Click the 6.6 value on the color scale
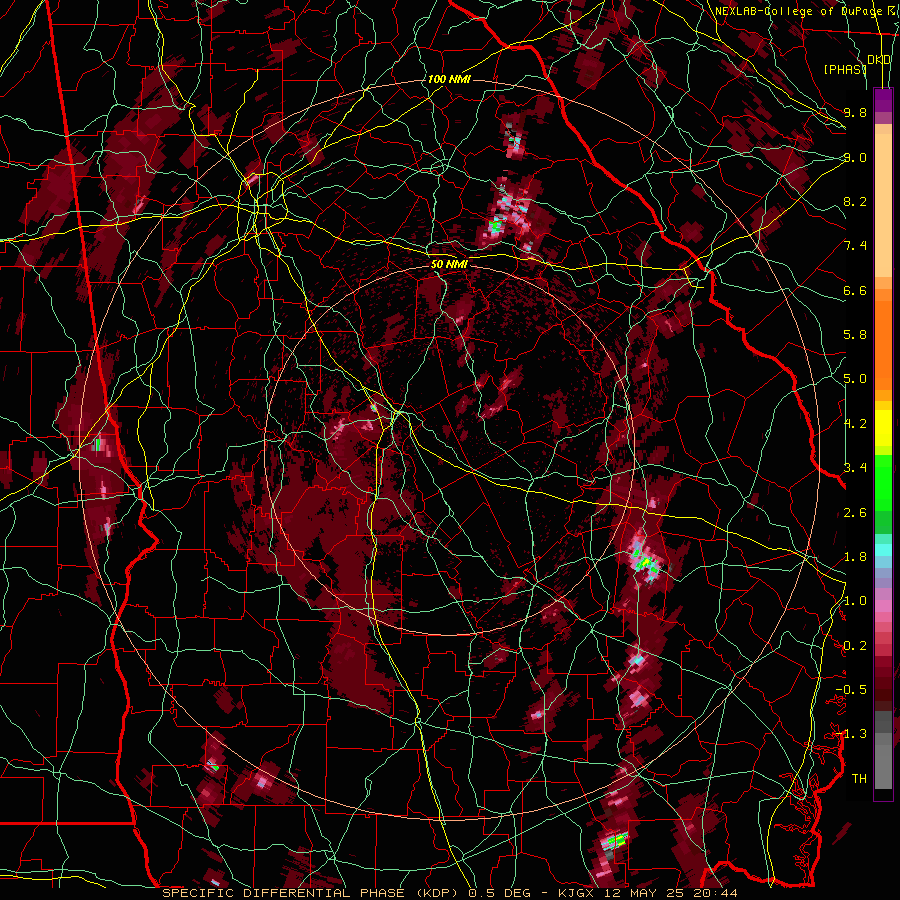The width and height of the screenshot is (900, 900). 855,290
